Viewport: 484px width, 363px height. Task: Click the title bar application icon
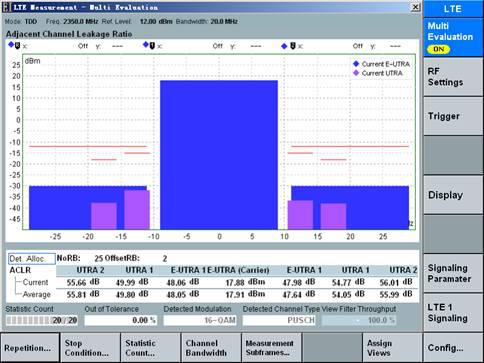(x=6, y=7)
